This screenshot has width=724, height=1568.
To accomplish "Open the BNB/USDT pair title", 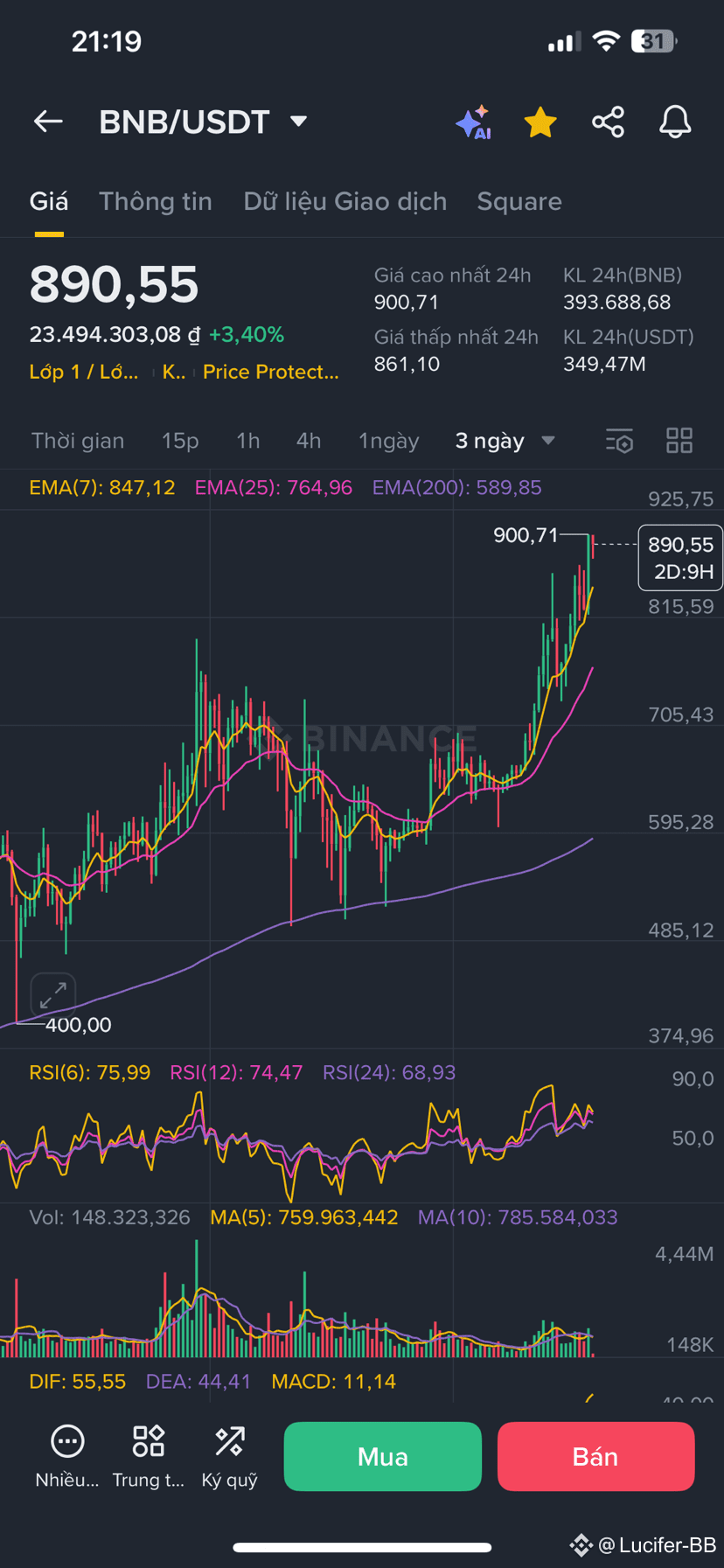I will coord(184,122).
